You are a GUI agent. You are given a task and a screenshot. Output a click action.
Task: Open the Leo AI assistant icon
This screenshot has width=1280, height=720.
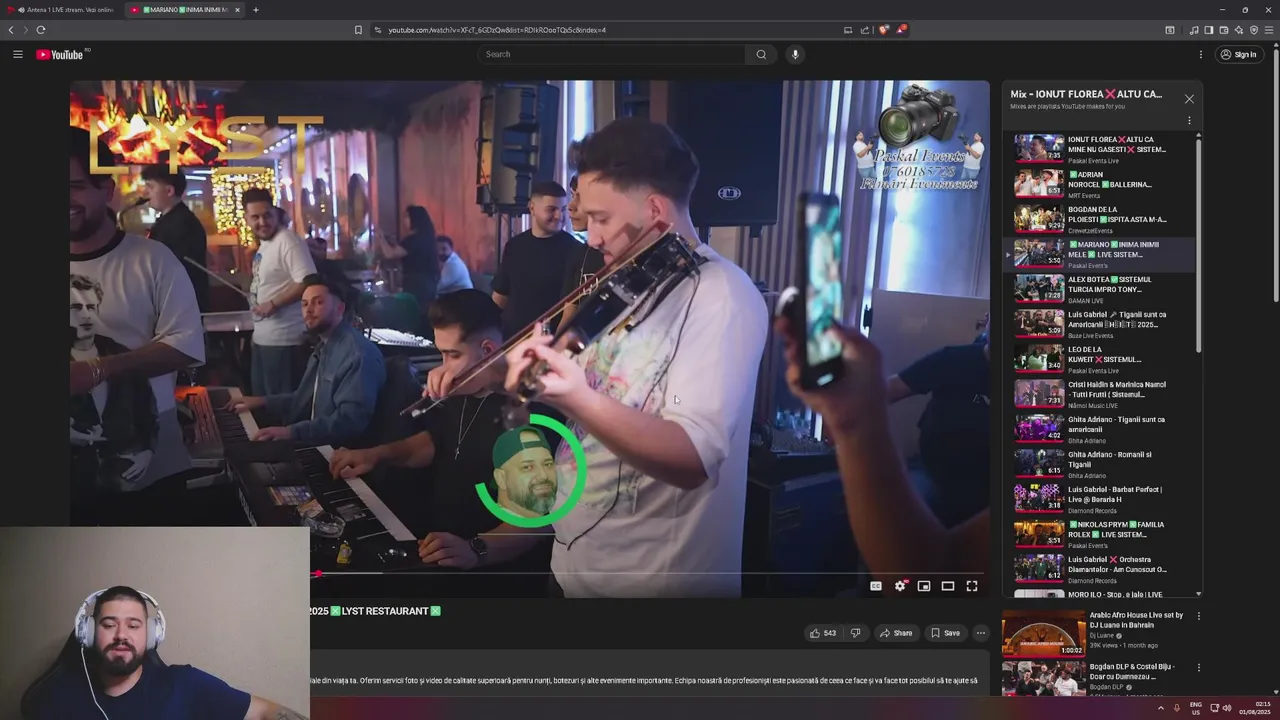click(1239, 30)
